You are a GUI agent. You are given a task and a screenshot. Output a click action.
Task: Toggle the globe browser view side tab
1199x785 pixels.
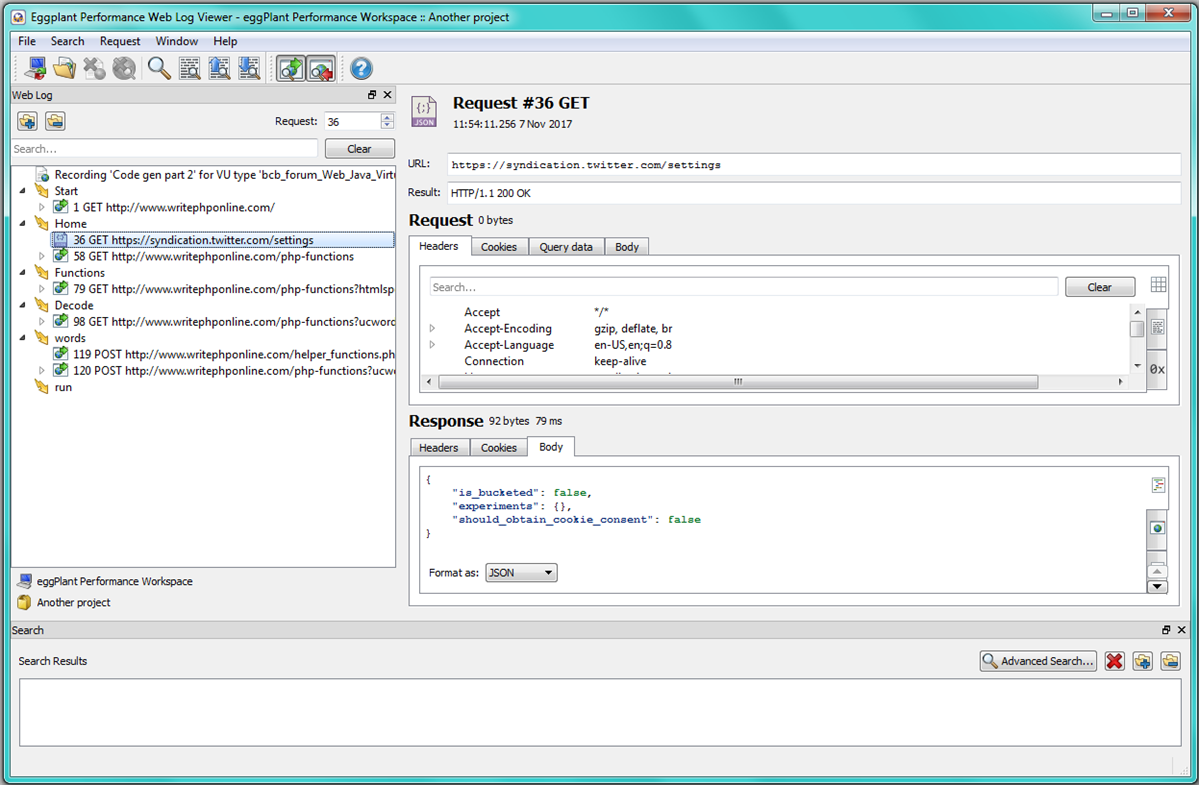tap(1158, 527)
